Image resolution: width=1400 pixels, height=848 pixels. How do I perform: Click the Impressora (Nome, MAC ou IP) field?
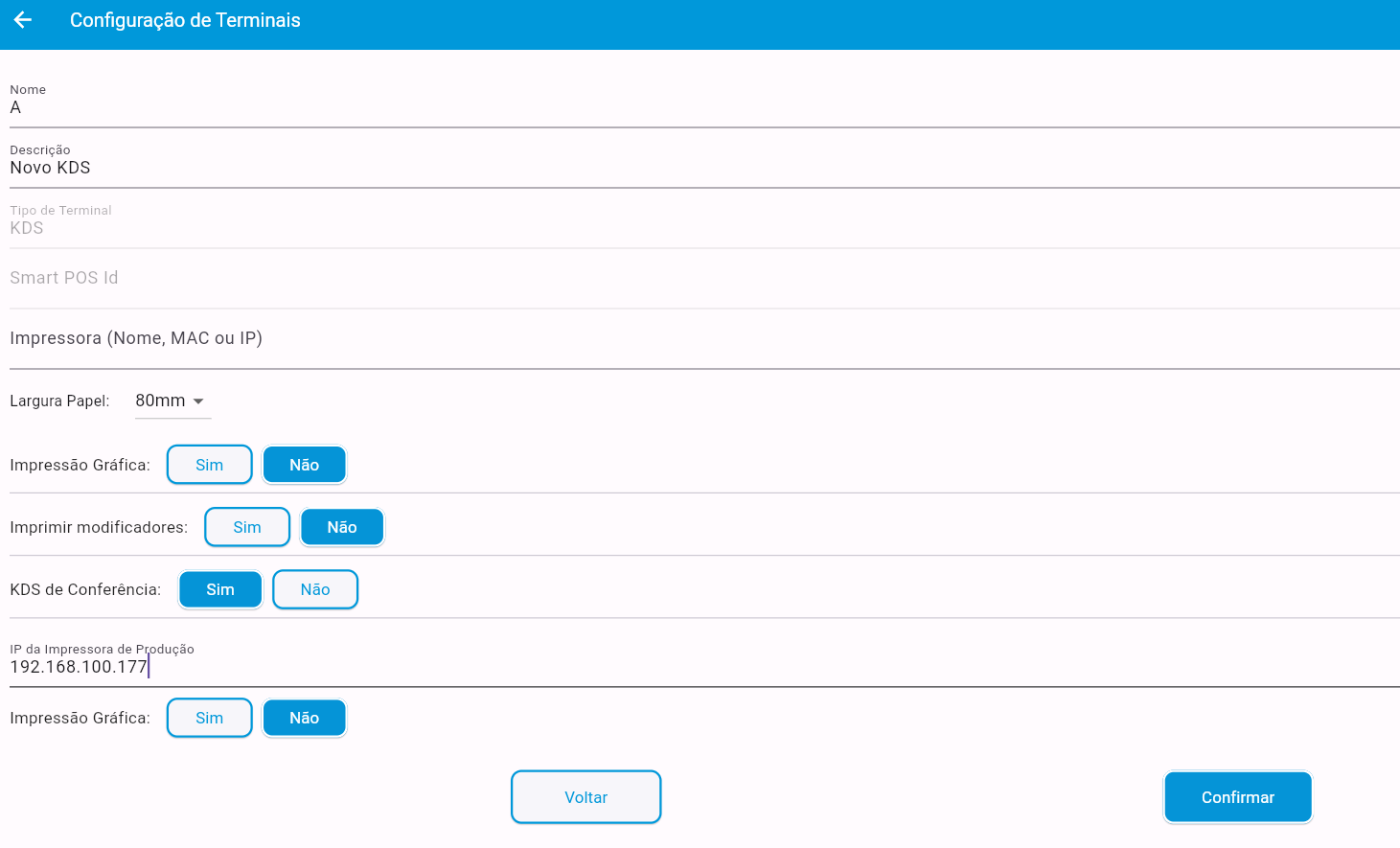pos(700,338)
